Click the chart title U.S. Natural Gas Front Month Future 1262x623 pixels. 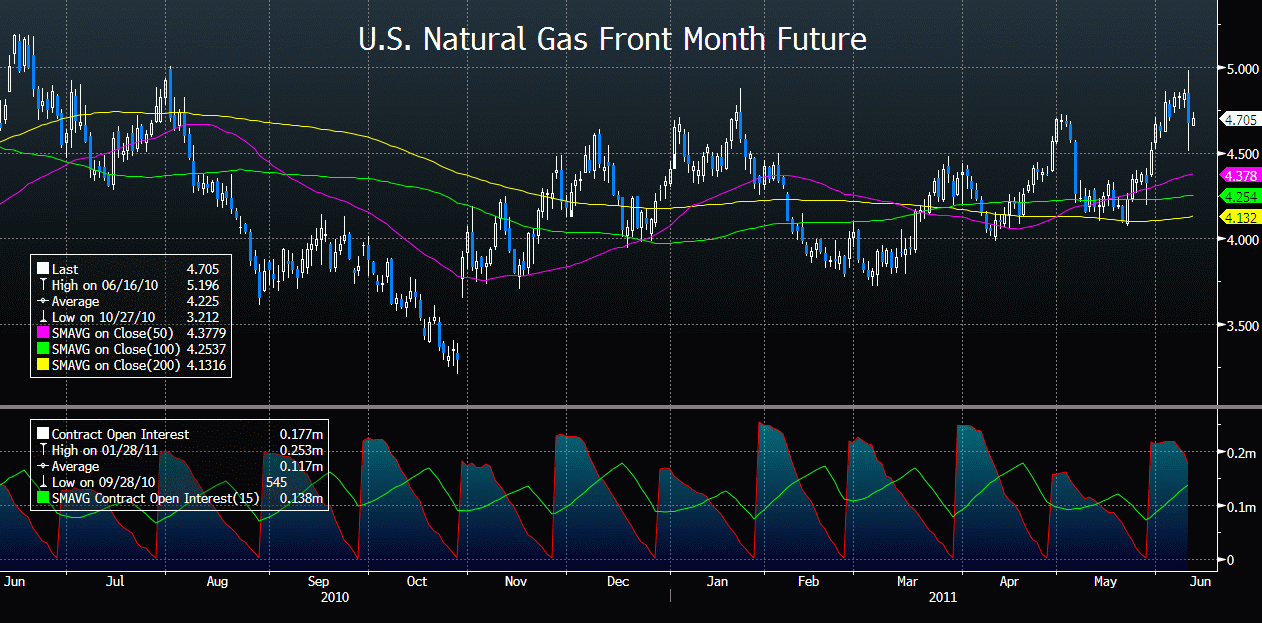tap(612, 40)
